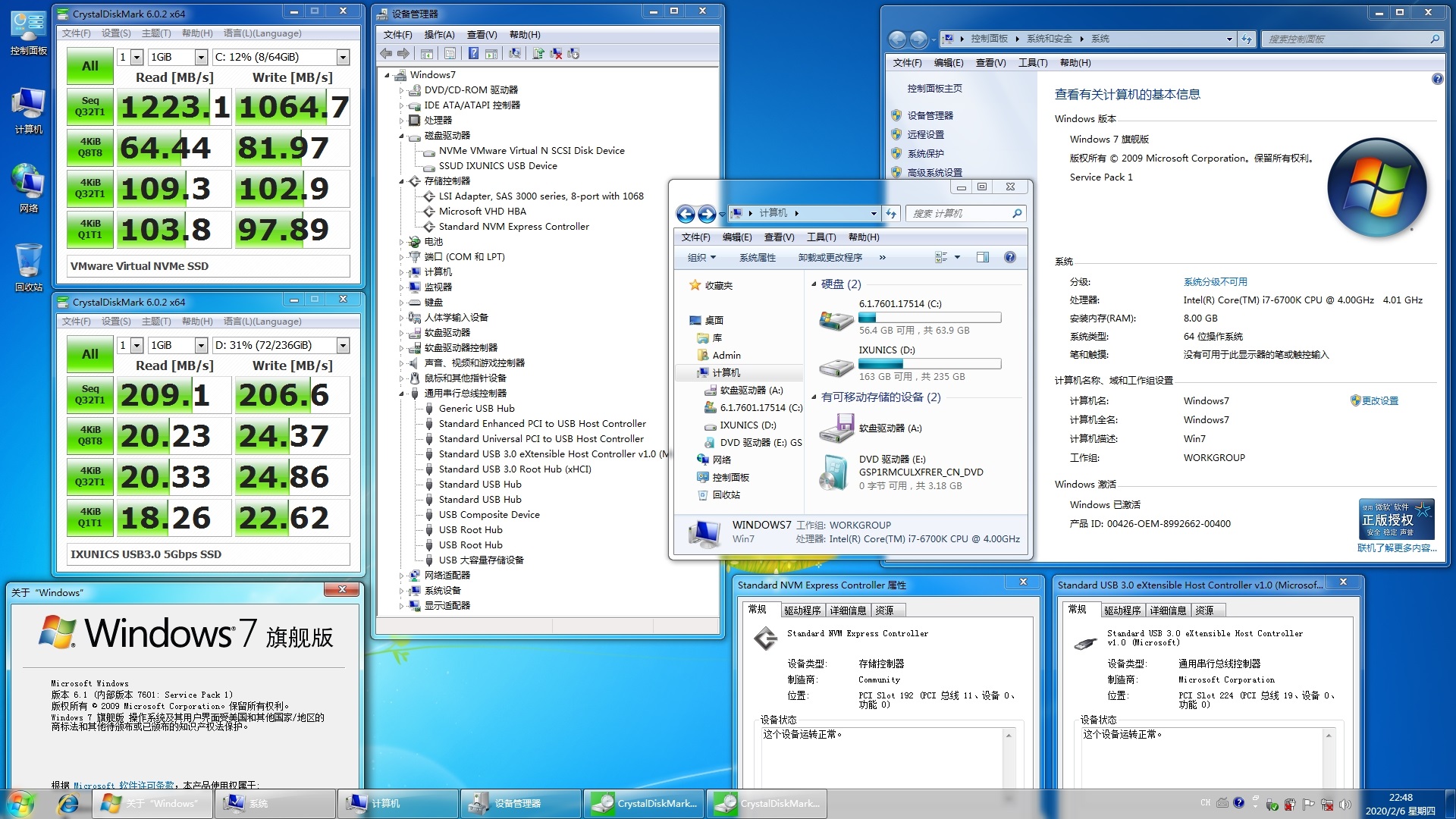Collapse the 磁盘驱动器 node

(x=402, y=136)
